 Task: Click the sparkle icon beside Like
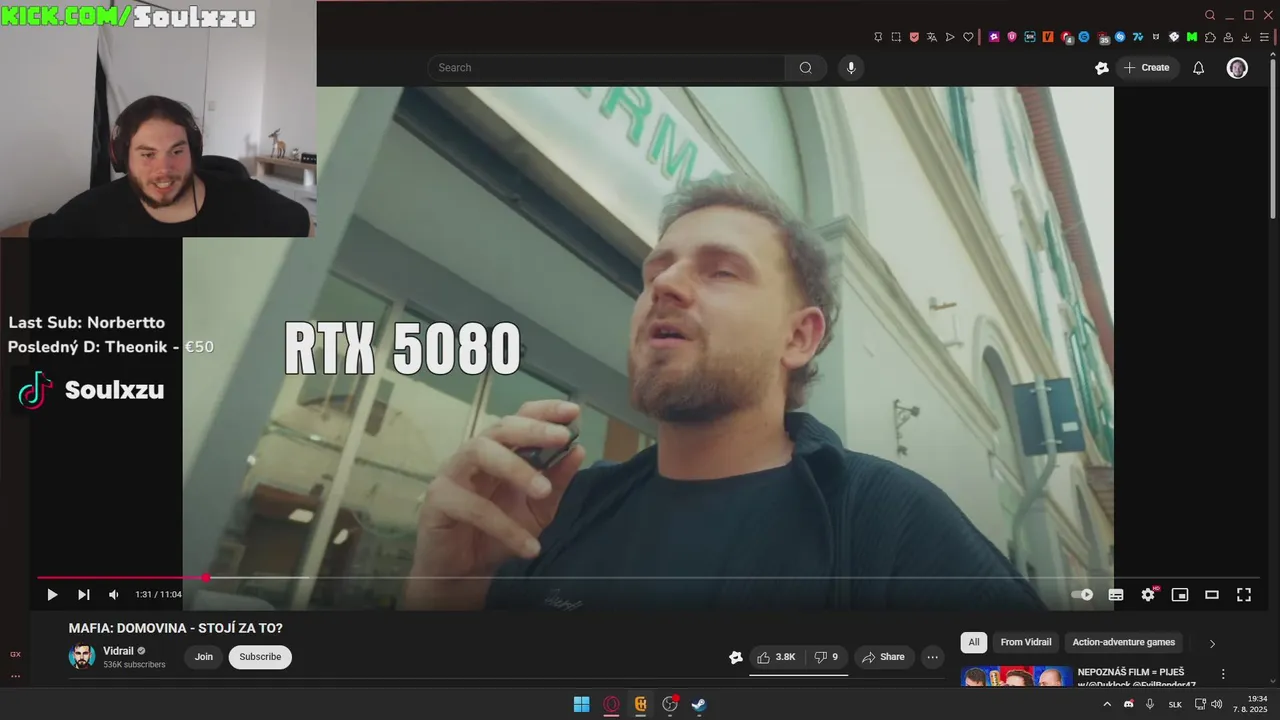click(x=736, y=657)
